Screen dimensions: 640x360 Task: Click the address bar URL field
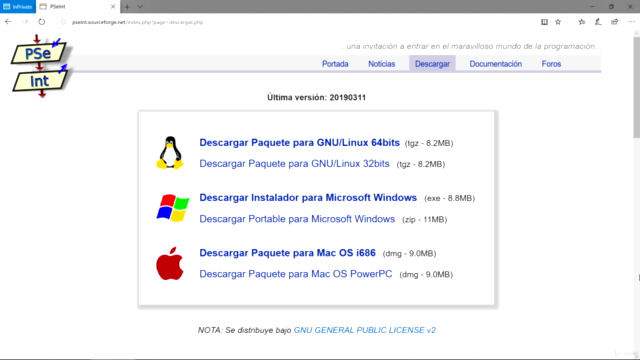[298, 22]
